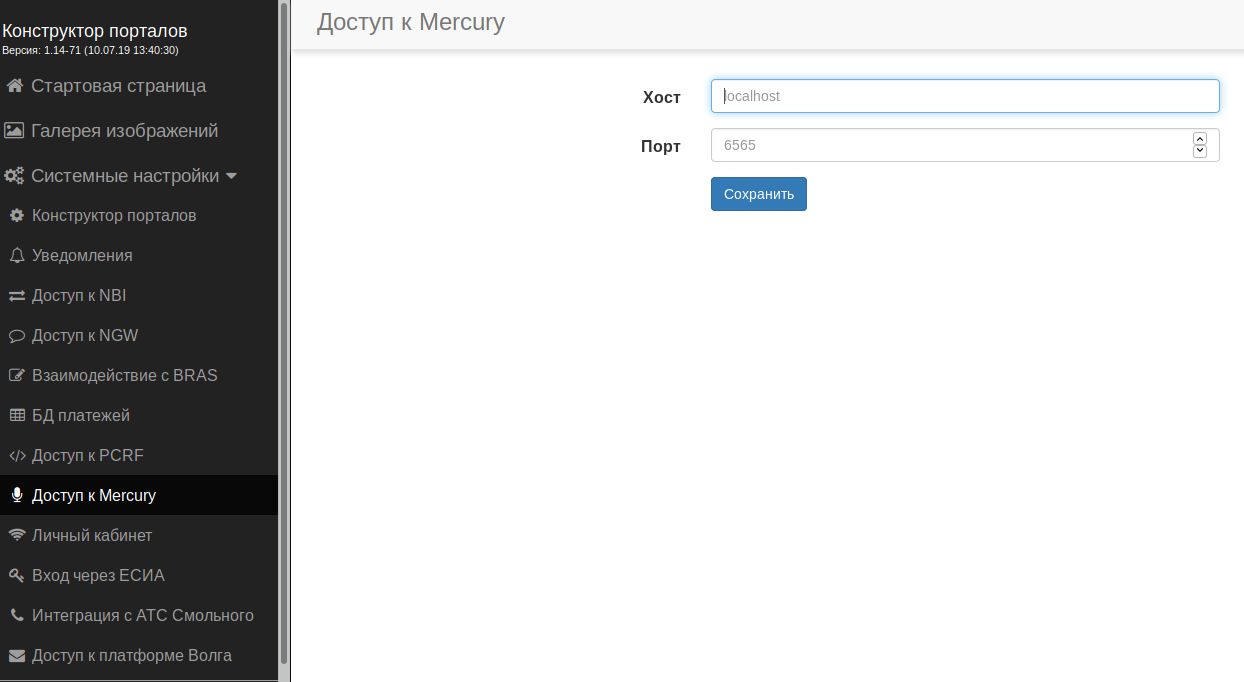This screenshot has width=1244, height=682.
Task: Click the code brackets icon beside Доступ к PCRF
Action: [x=16, y=456]
